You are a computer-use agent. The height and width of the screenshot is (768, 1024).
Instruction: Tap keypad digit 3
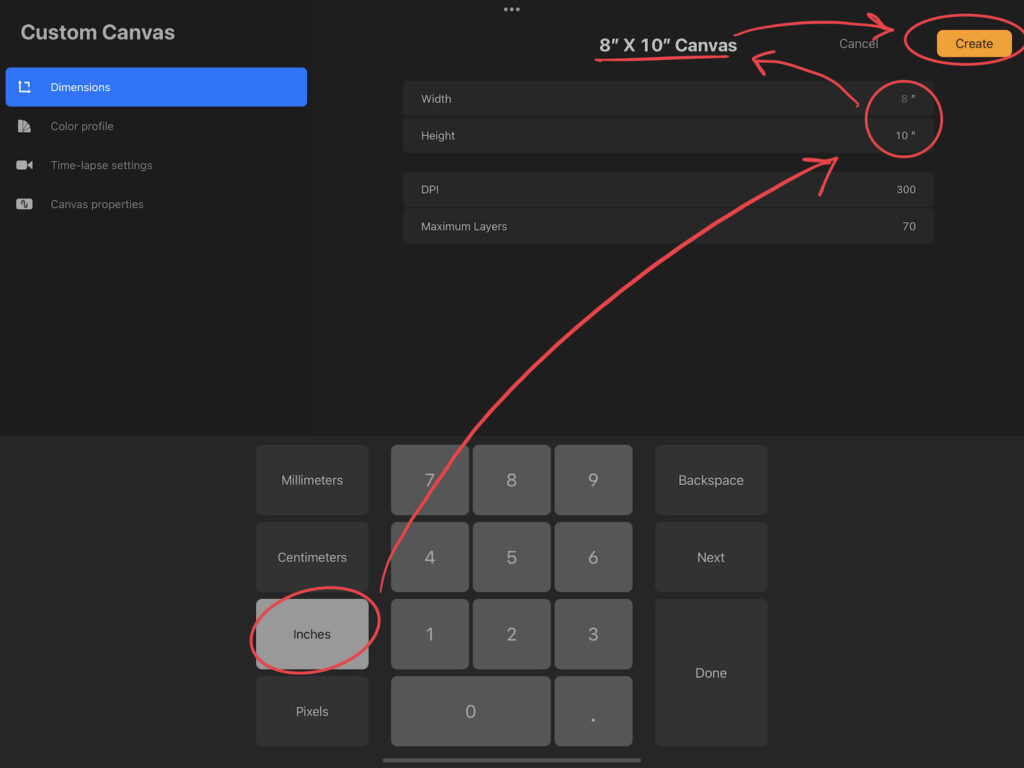[593, 634]
